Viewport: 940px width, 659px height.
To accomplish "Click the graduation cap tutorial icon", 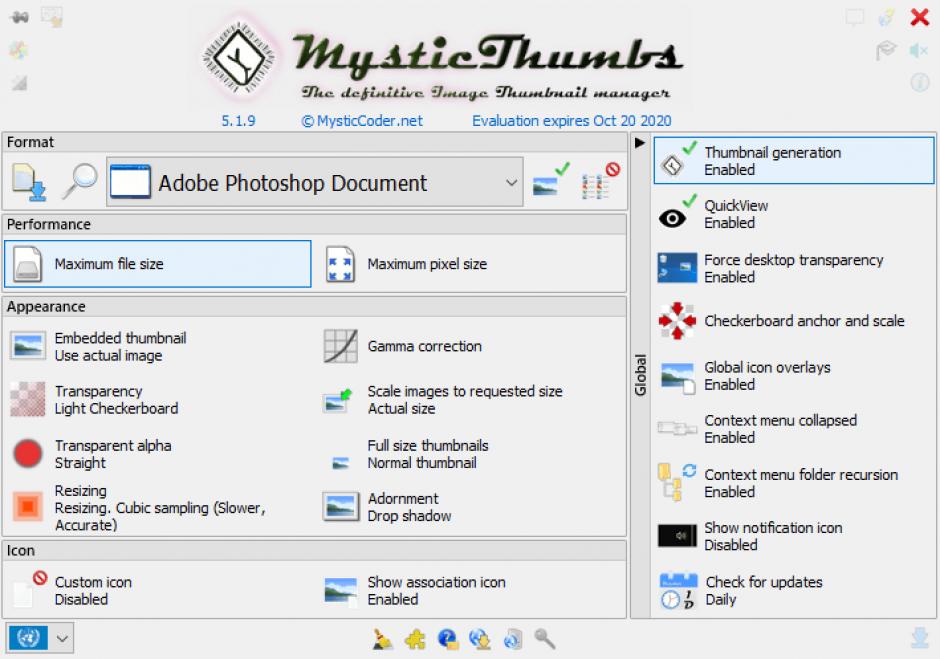I will pos(885,50).
